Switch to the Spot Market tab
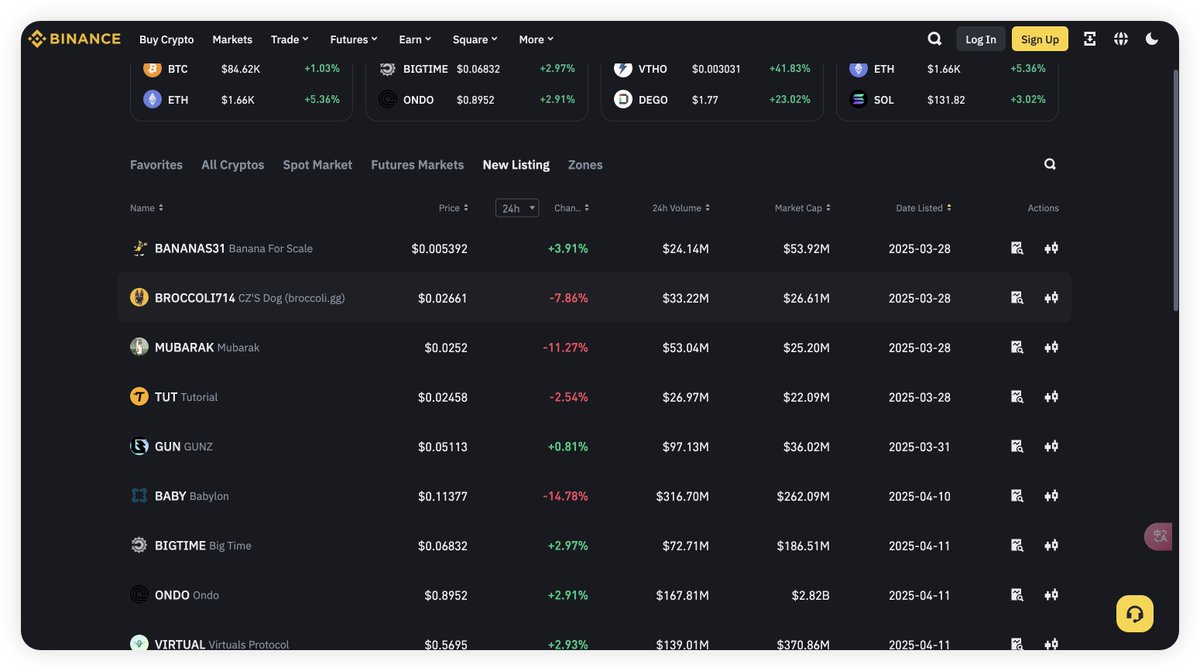Viewport: 1200px width, 671px height. pyautogui.click(x=318, y=165)
